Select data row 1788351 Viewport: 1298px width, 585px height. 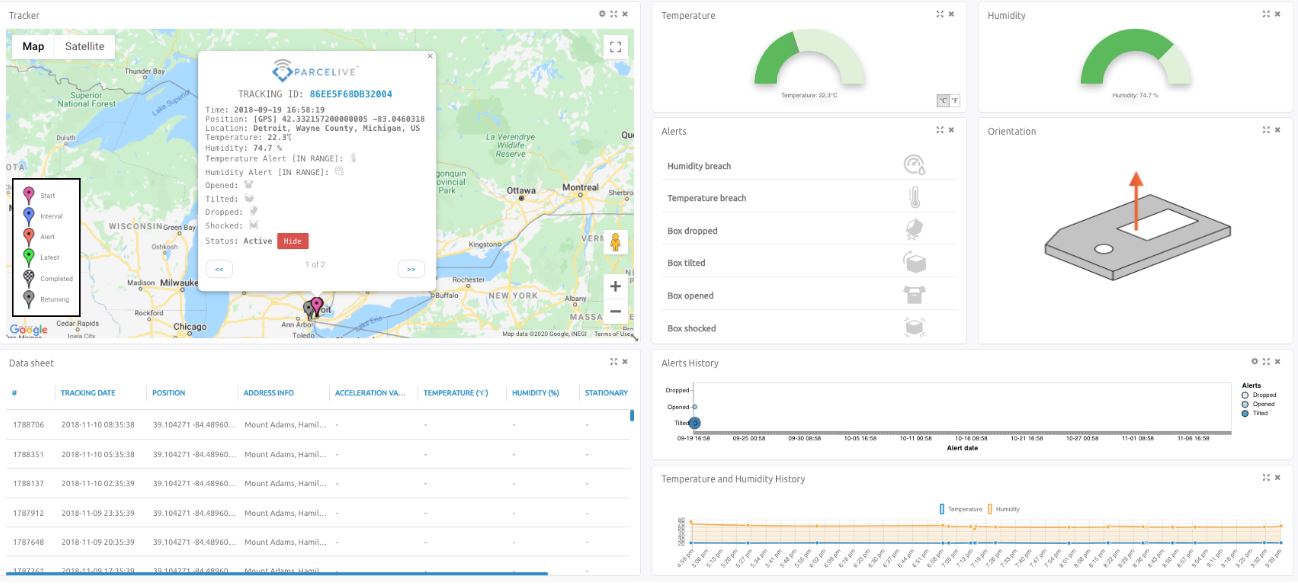point(318,454)
